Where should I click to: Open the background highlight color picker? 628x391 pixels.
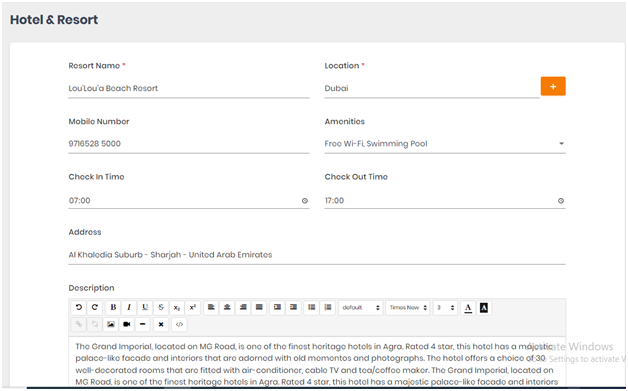(x=484, y=308)
